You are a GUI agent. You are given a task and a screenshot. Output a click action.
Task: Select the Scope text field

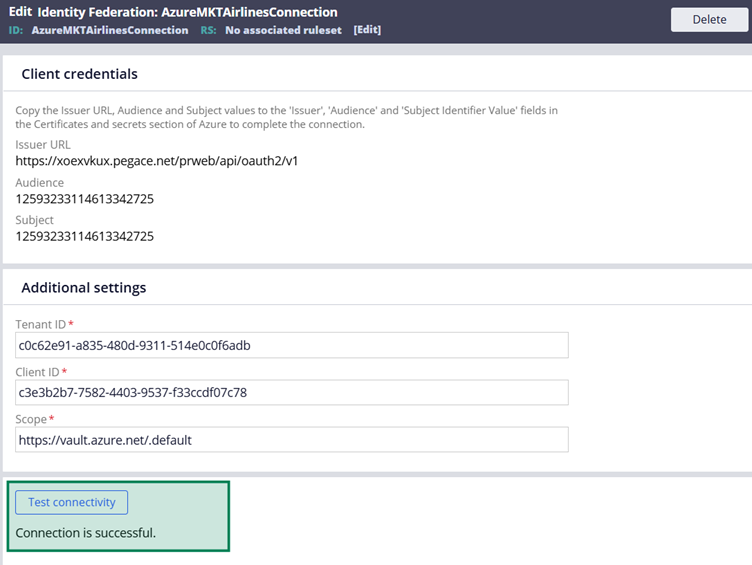pyautogui.click(x=292, y=439)
